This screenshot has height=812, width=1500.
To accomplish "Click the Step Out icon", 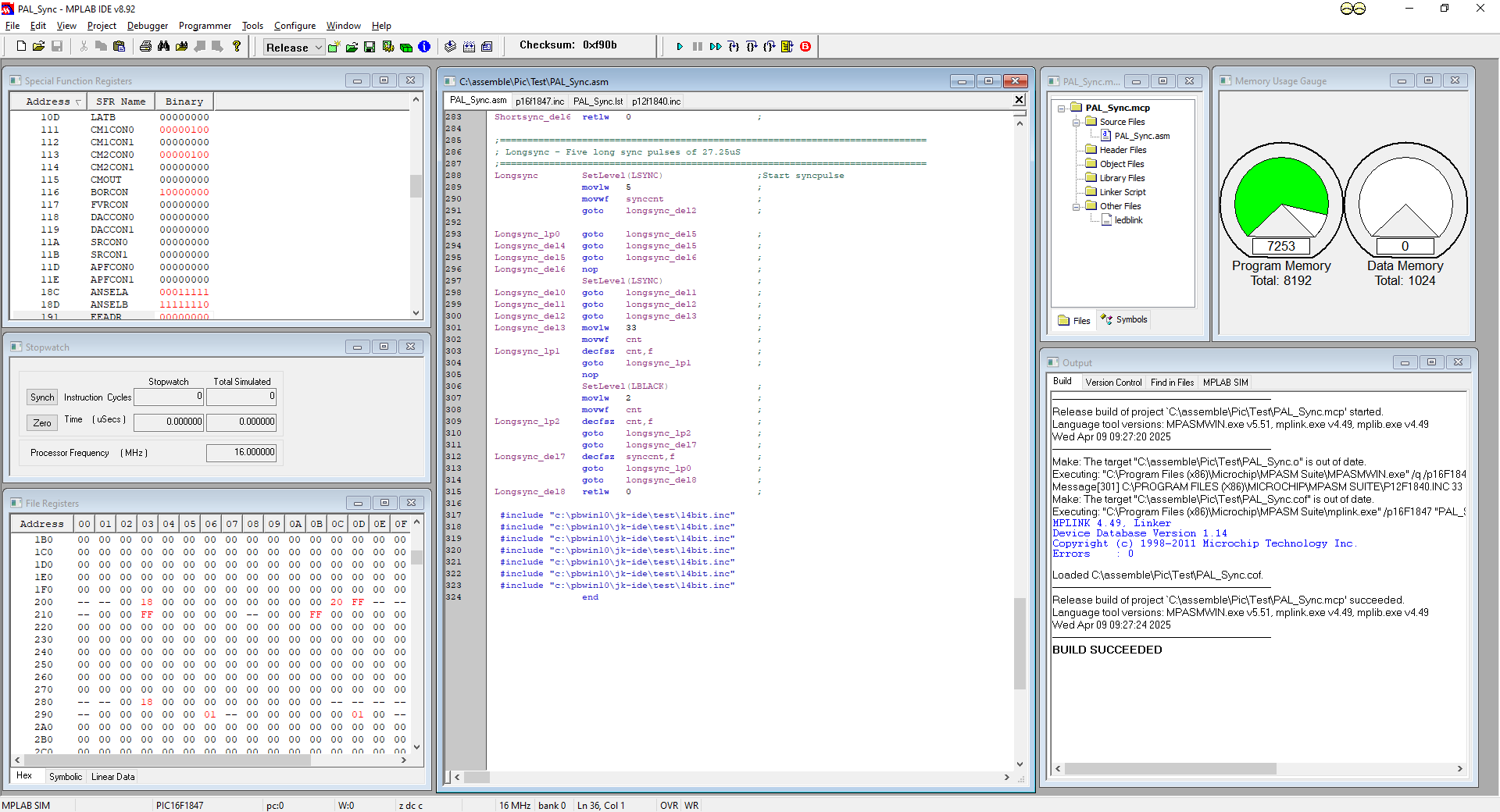I will click(x=770, y=47).
